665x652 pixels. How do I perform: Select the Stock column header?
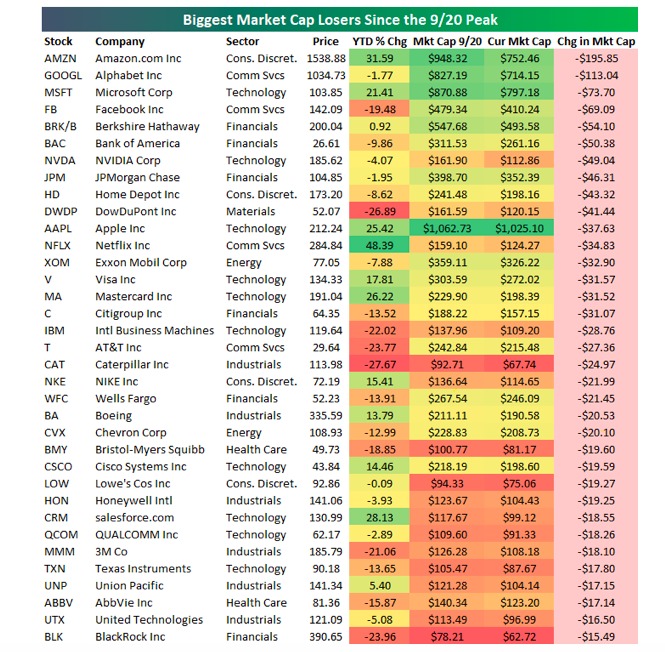tap(58, 42)
